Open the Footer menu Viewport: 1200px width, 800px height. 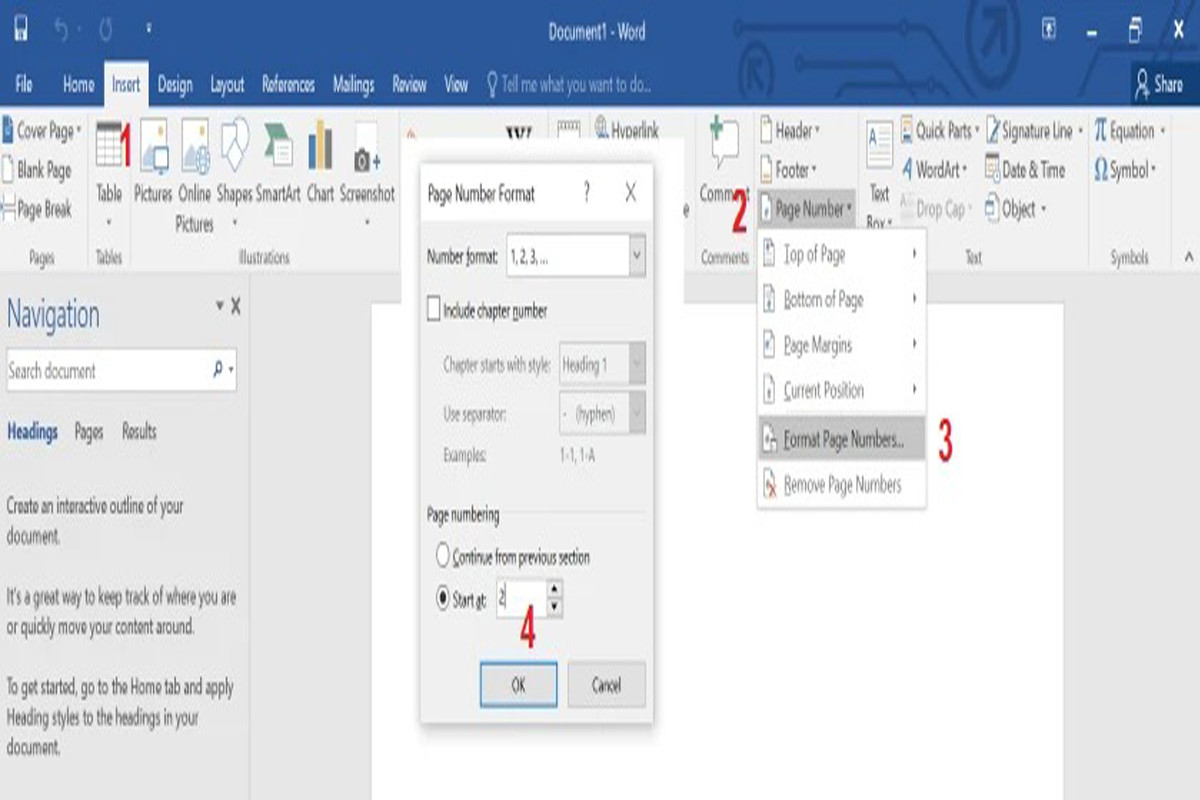pos(788,170)
